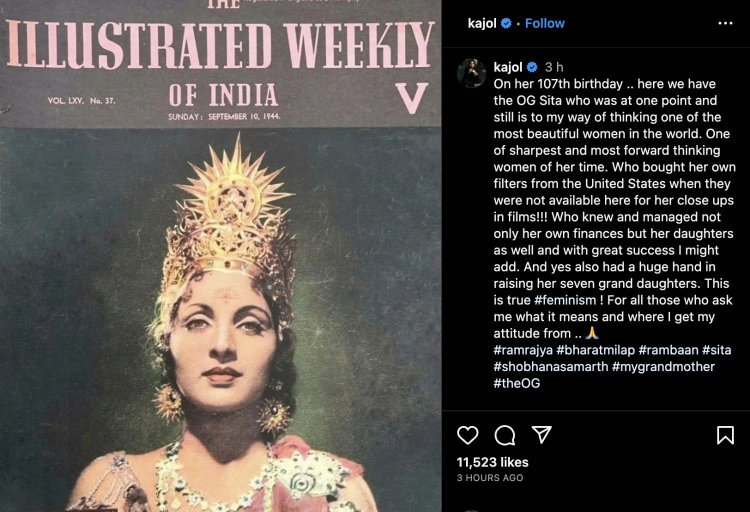The width and height of the screenshot is (750, 512).
Task: Open the #bharatmilap hashtag
Action: 607,350
